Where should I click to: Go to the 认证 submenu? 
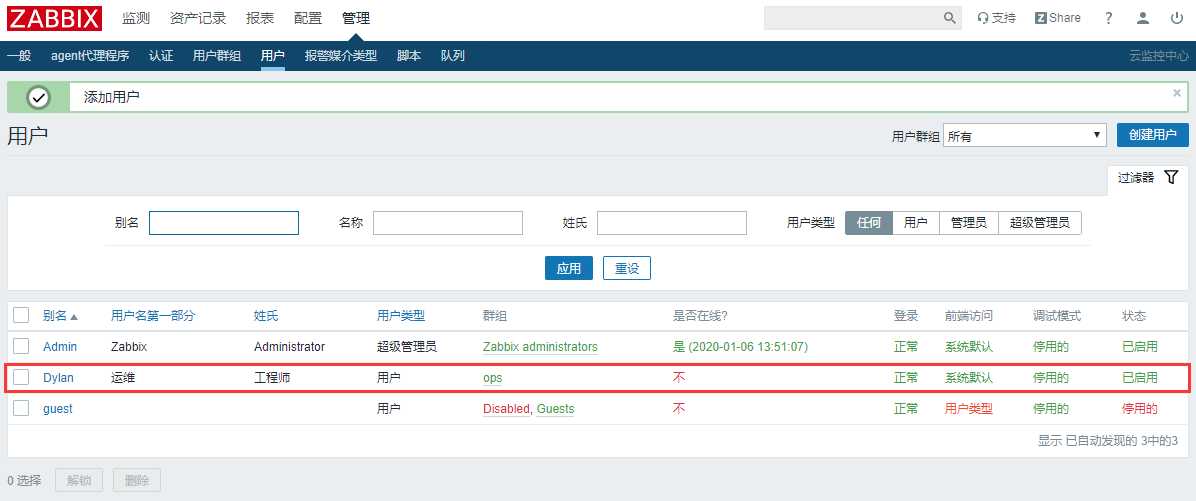coord(161,56)
